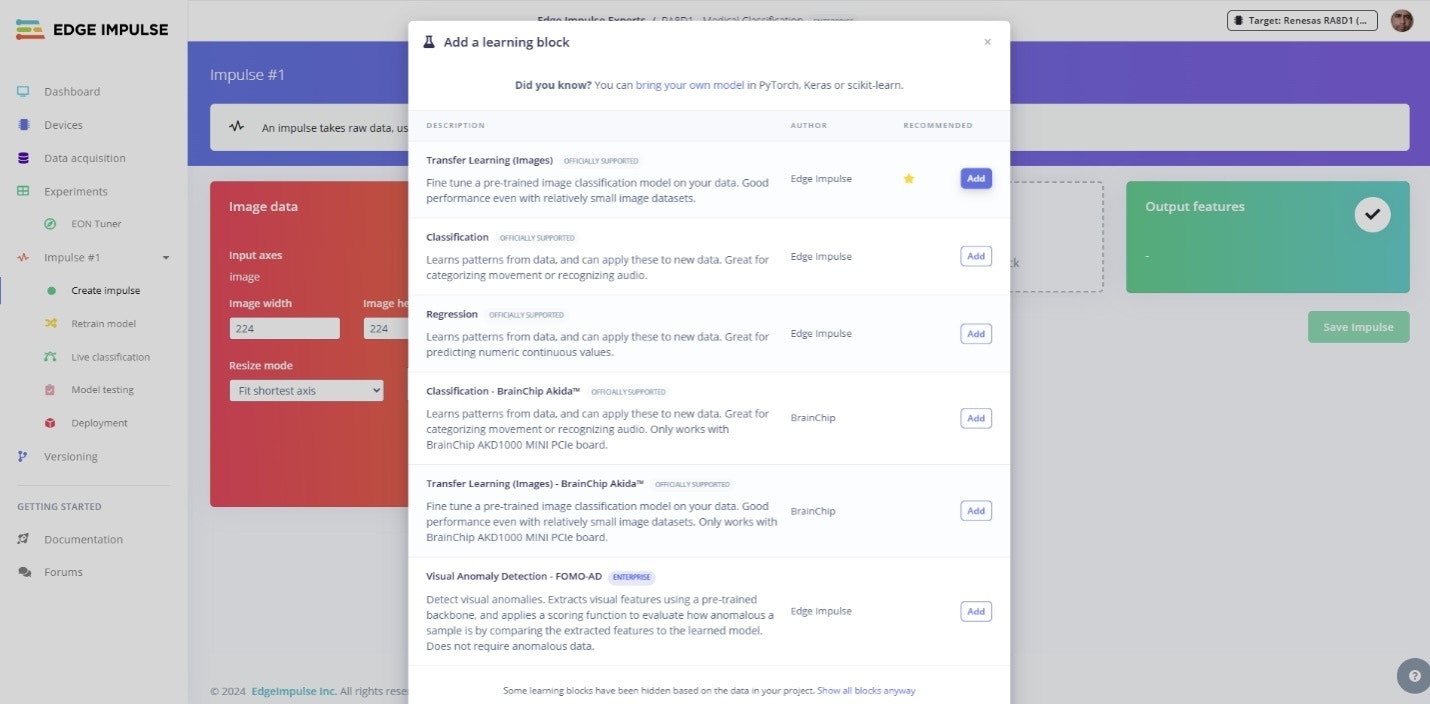1430x704 pixels.
Task: Open the Versioning page
Action: point(71,457)
